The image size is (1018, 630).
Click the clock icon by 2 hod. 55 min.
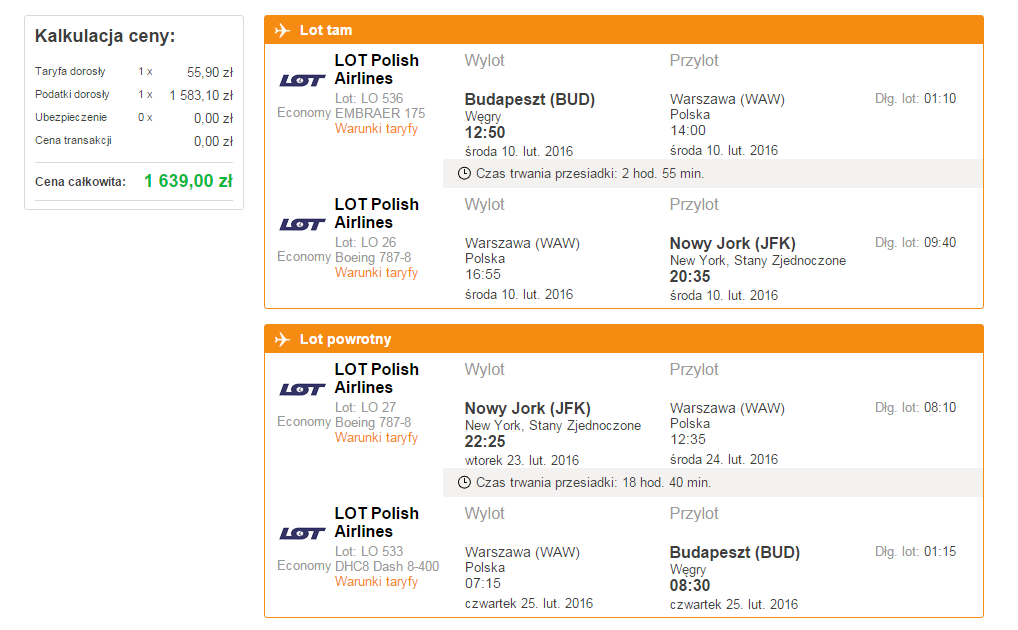pos(464,173)
